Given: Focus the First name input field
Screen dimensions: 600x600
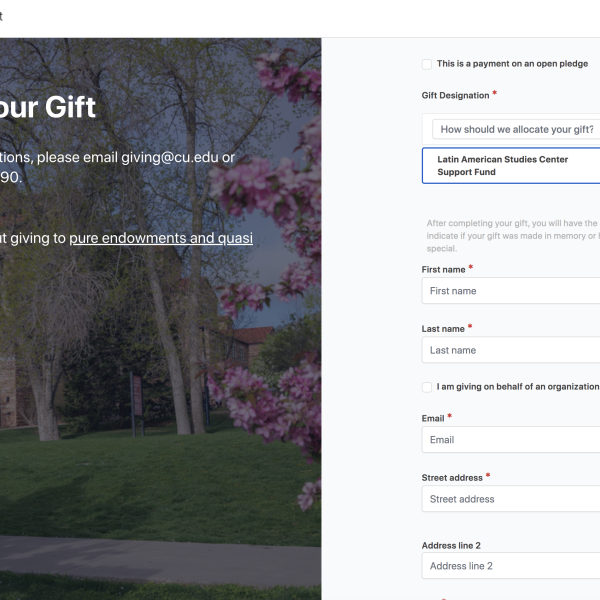Looking at the screenshot, I should tap(512, 291).
